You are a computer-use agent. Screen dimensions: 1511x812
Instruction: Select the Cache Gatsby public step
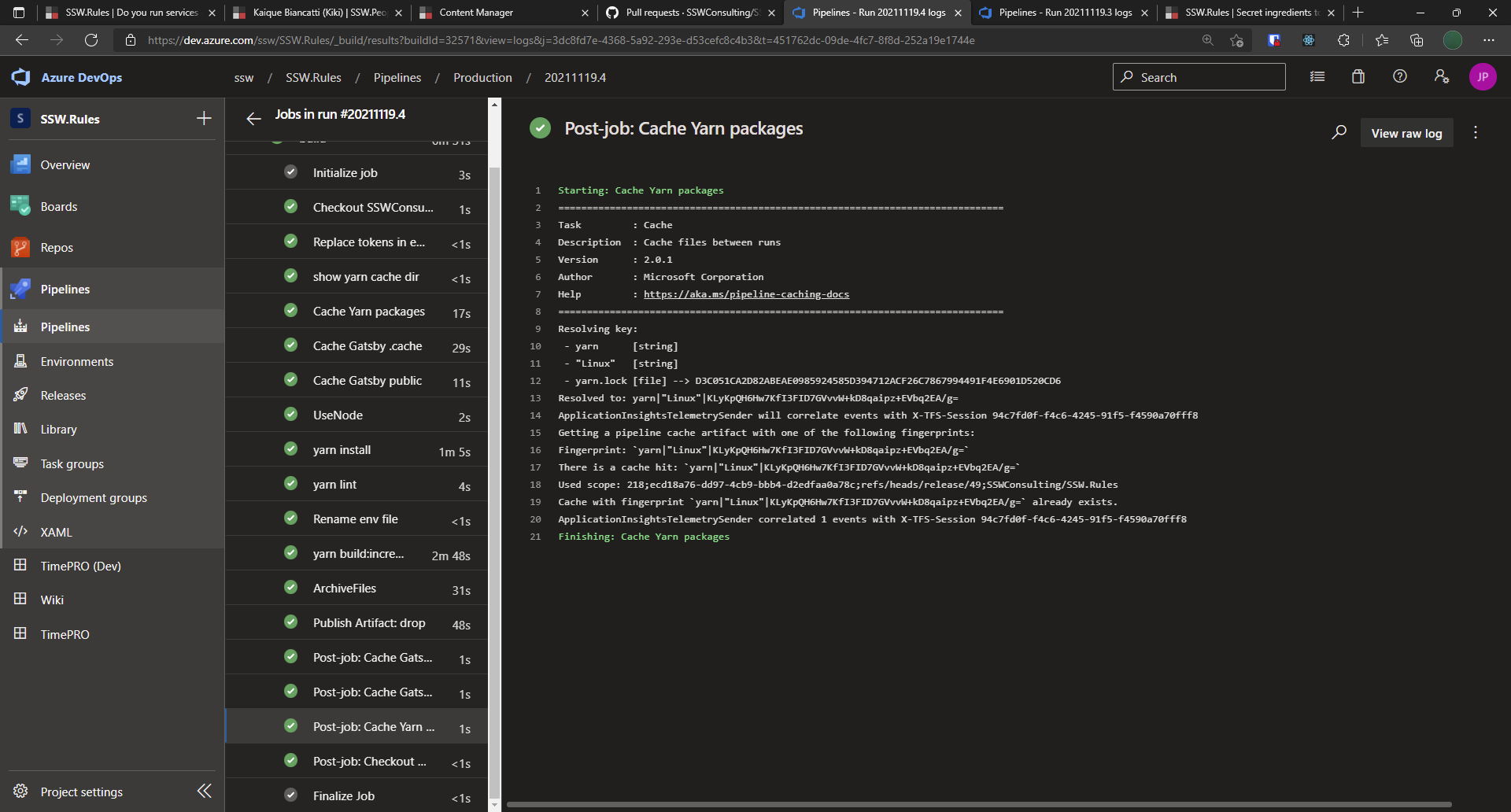[357, 381]
